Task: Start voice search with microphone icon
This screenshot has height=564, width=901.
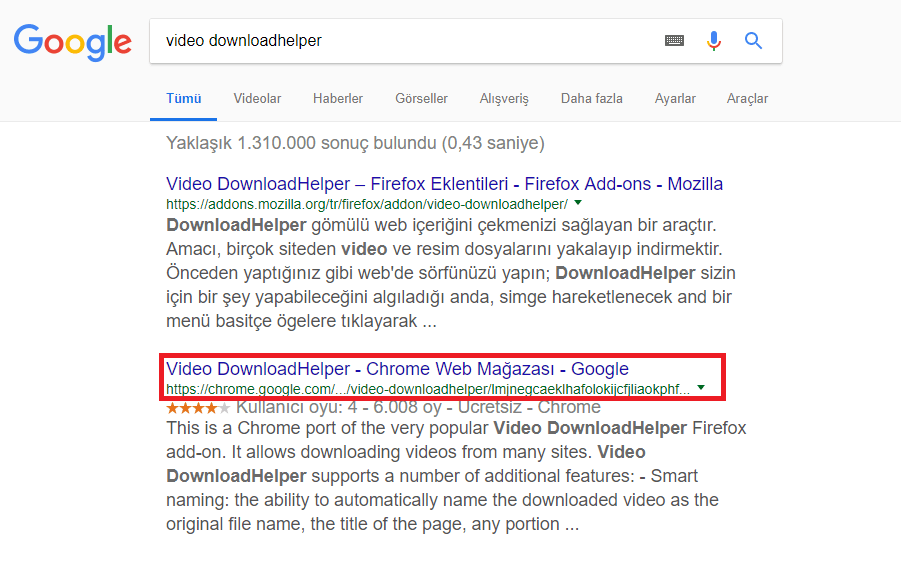Action: (x=714, y=41)
